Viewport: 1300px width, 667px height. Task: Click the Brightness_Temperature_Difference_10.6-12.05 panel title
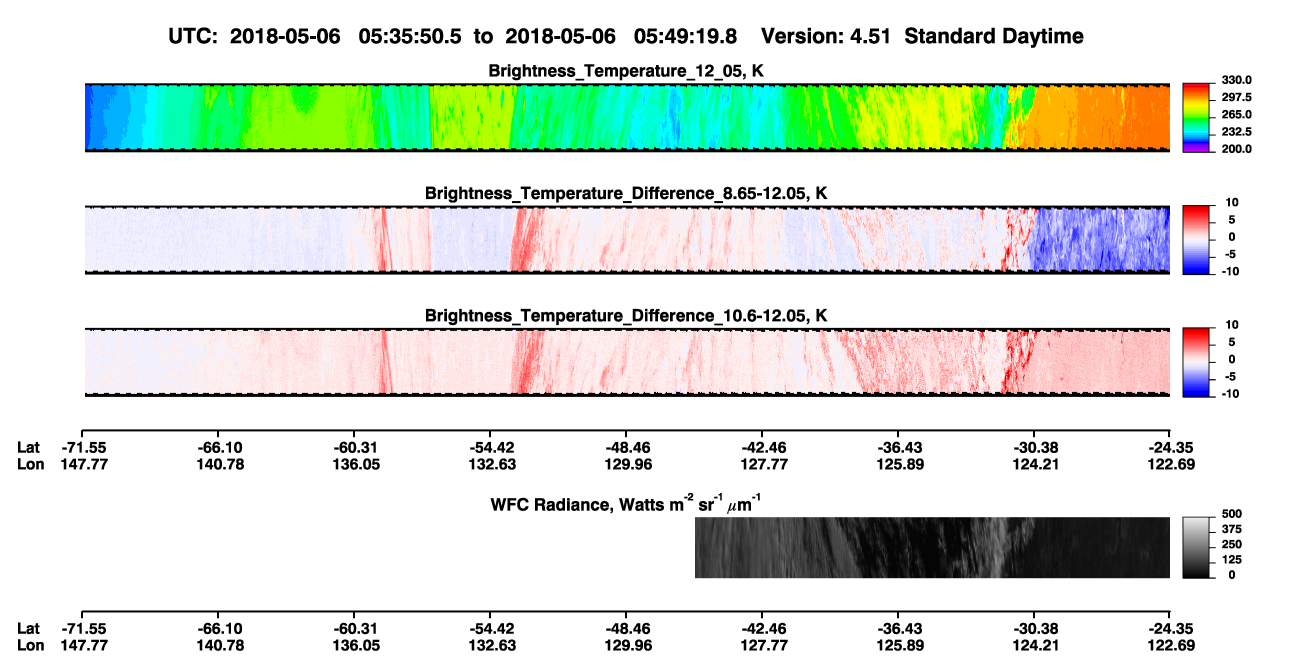tap(626, 316)
